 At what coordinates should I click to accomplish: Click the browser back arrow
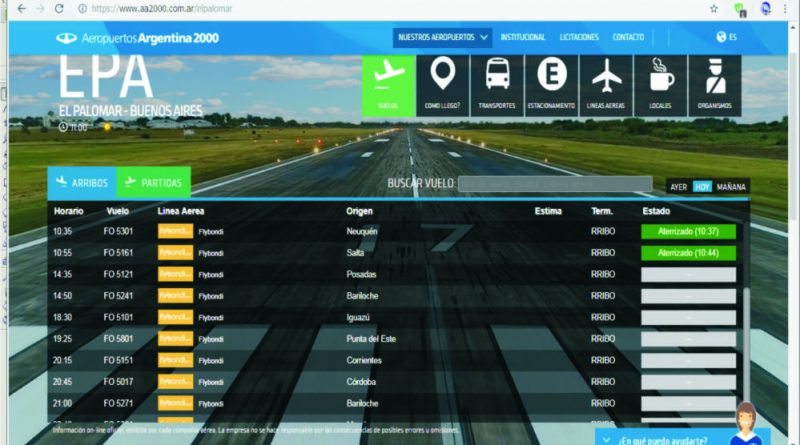click(21, 9)
